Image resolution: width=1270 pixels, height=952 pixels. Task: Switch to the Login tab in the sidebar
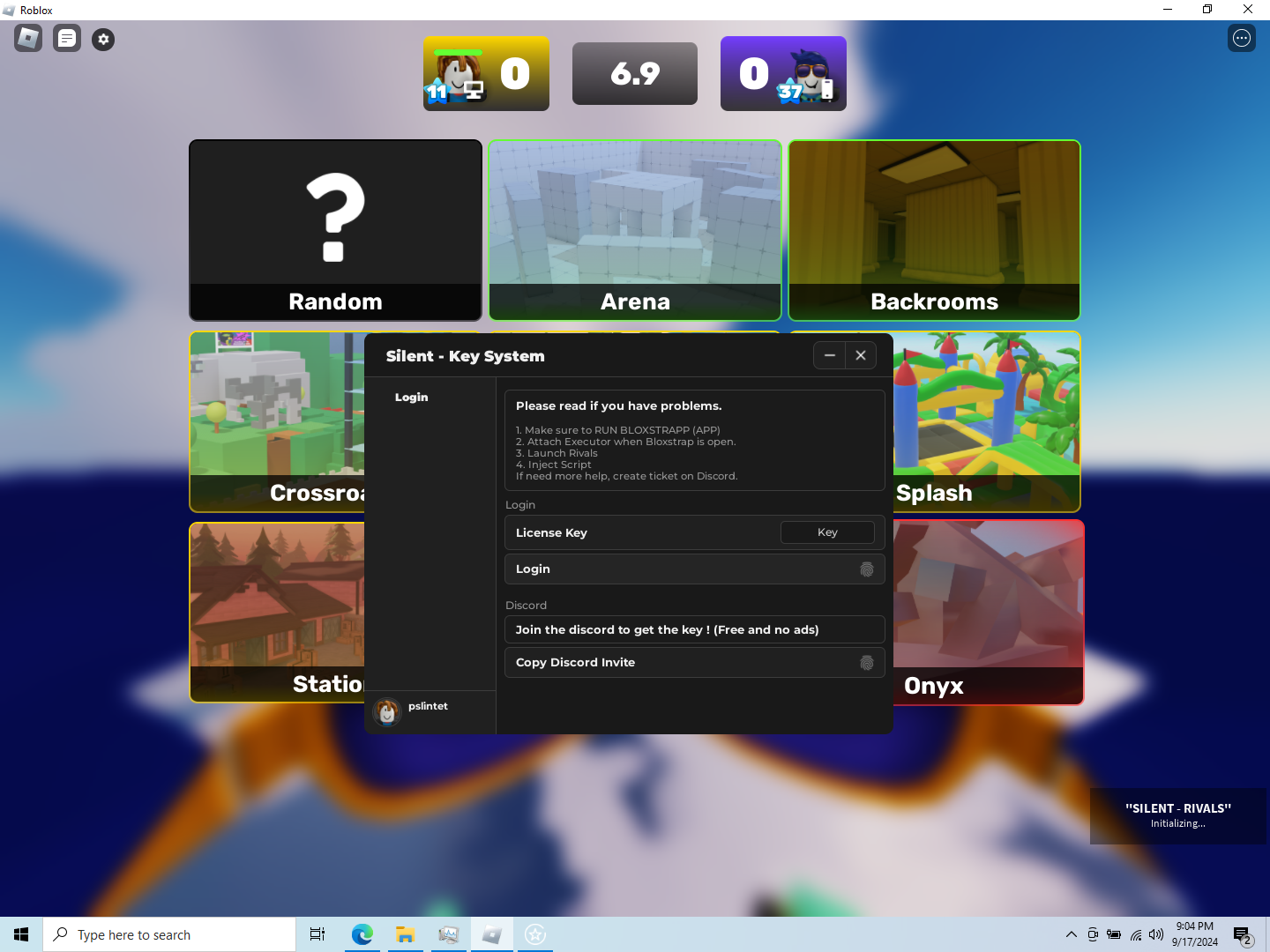click(x=411, y=398)
